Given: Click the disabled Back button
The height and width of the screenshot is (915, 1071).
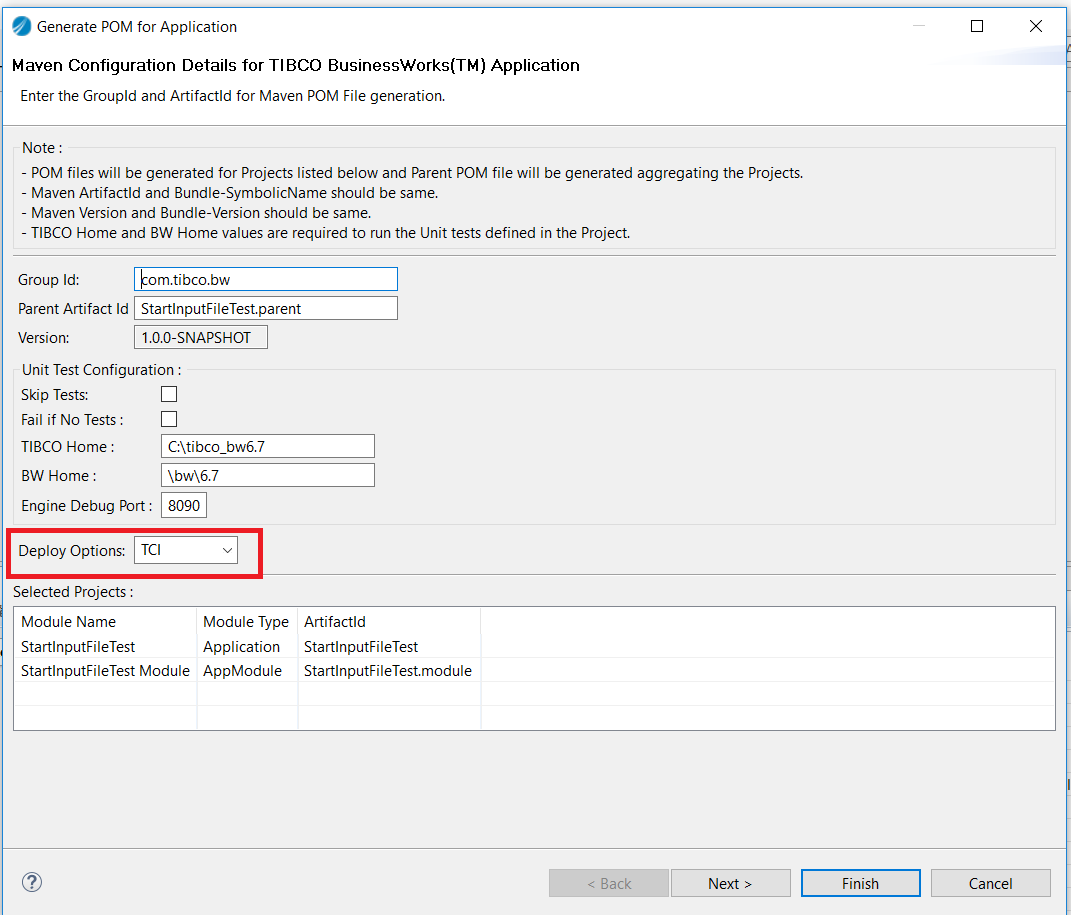Looking at the screenshot, I should 609,884.
